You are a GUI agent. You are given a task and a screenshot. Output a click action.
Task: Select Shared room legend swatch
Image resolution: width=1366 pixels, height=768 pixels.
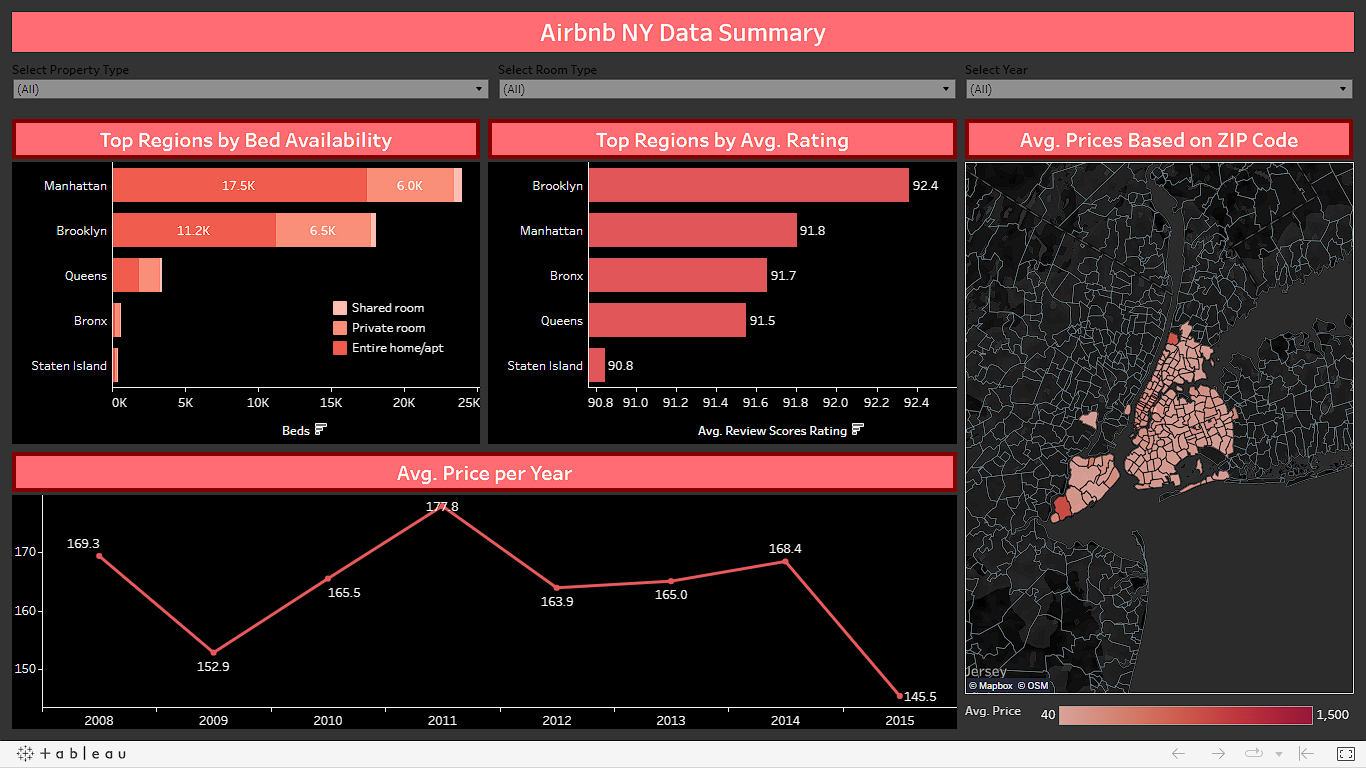point(340,308)
